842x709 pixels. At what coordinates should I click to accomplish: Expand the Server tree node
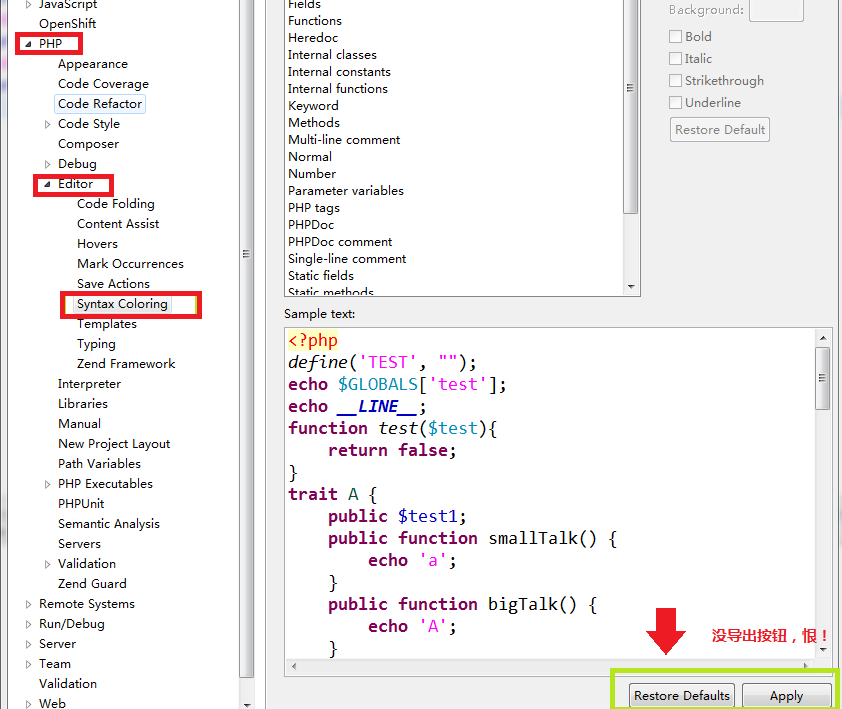tap(28, 644)
